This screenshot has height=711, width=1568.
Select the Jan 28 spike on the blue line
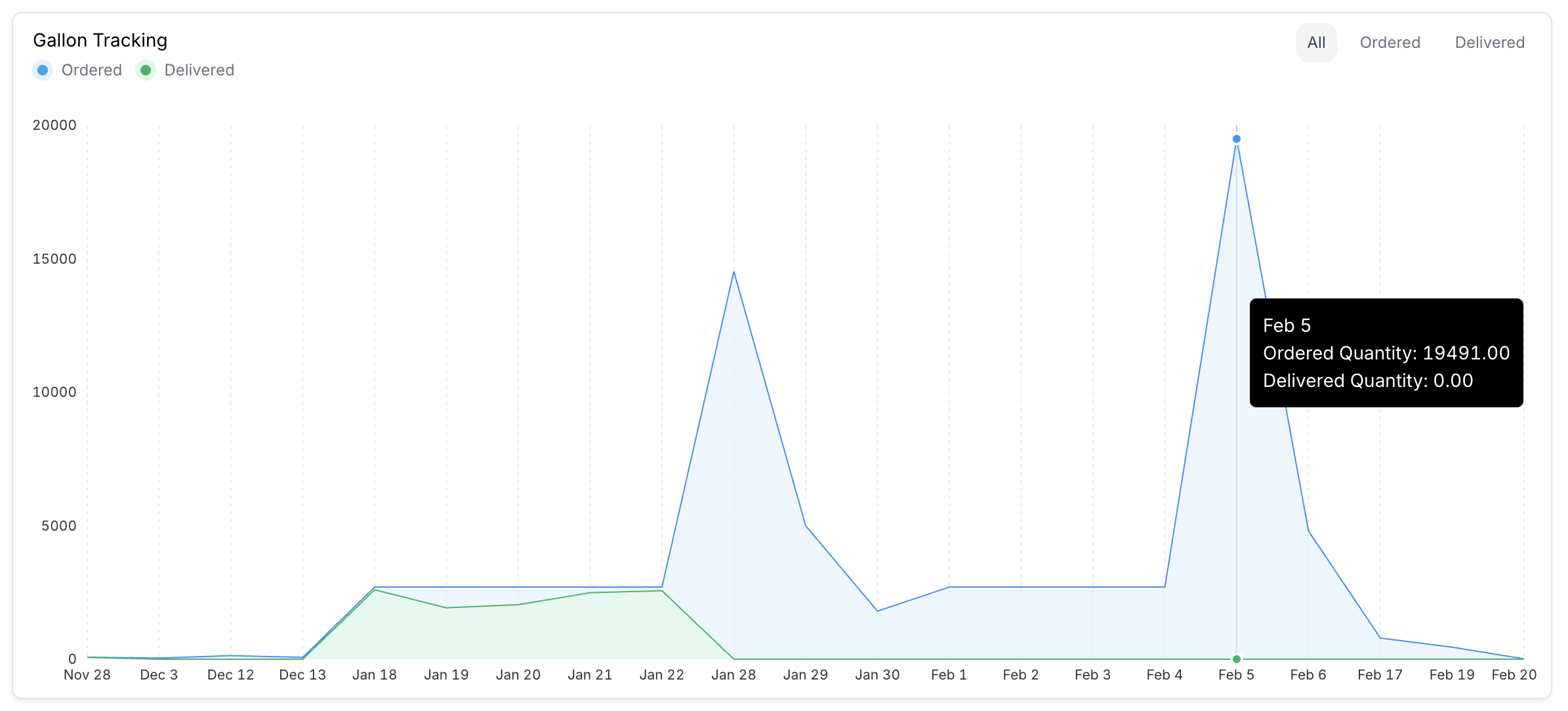click(733, 272)
